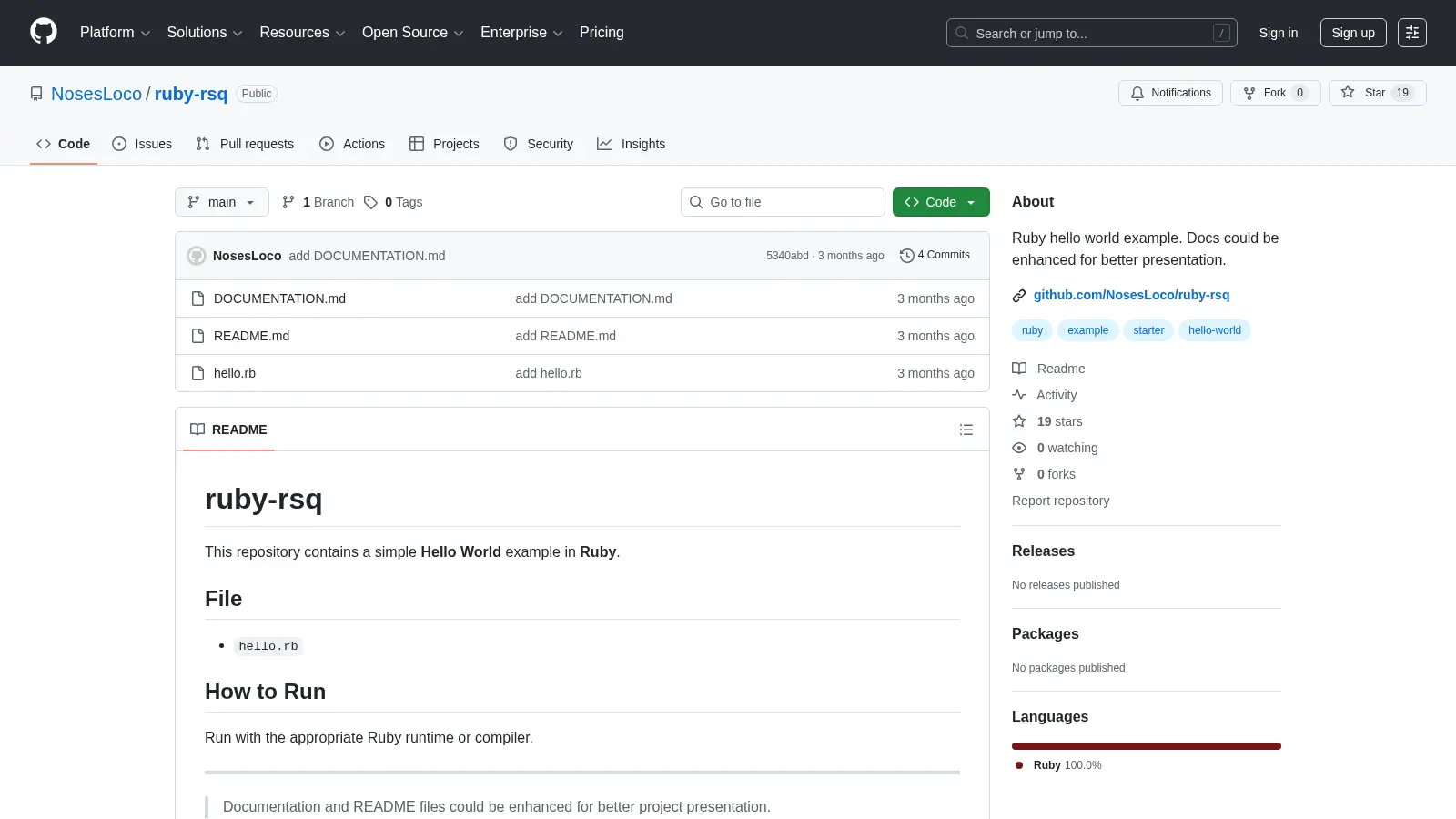Open hello.rb file
Screen dimensions: 1456x819
tap(235, 373)
